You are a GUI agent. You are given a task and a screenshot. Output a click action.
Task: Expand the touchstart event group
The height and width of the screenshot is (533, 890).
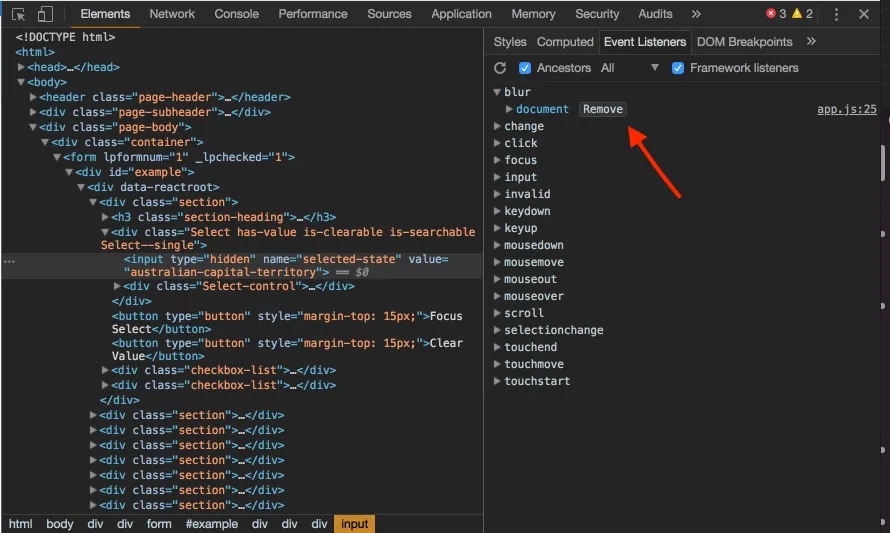pyautogui.click(x=497, y=381)
